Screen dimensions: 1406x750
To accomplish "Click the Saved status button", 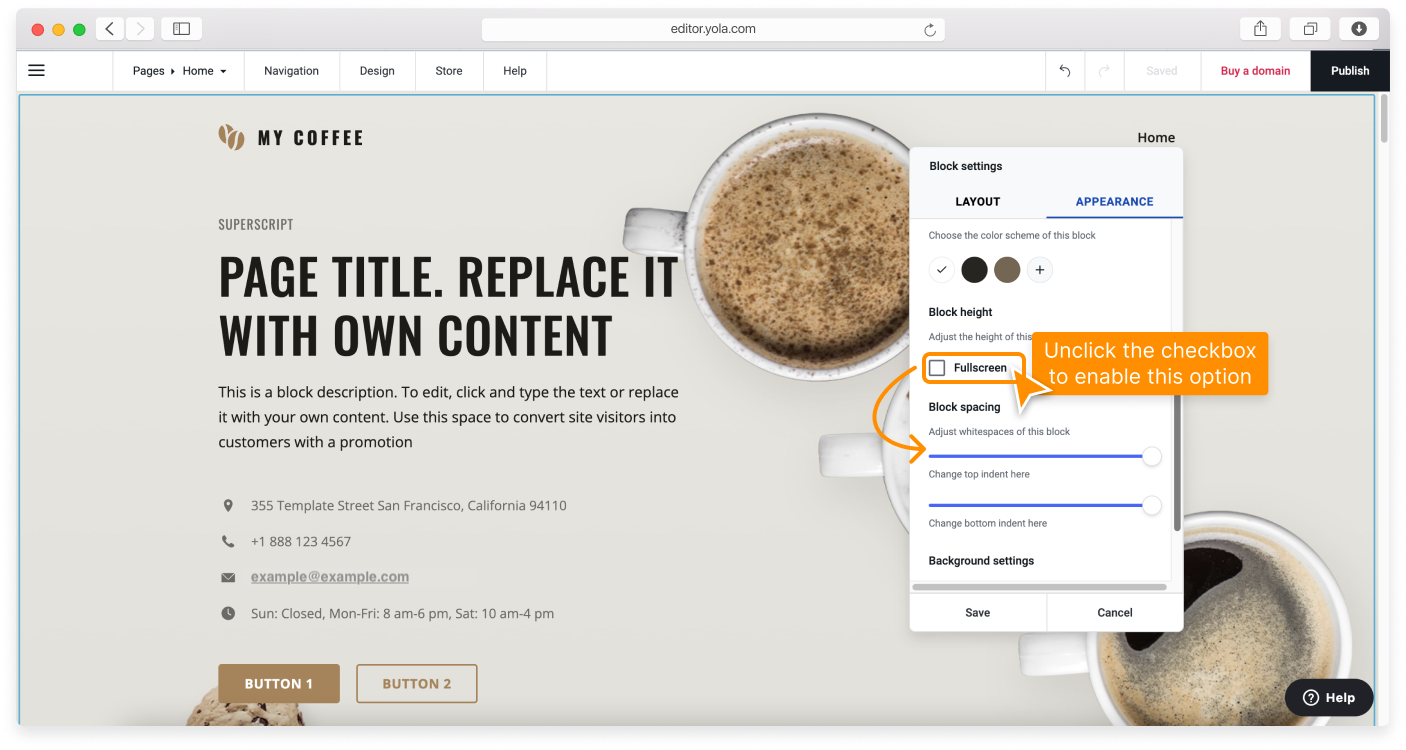I will tap(1162, 71).
